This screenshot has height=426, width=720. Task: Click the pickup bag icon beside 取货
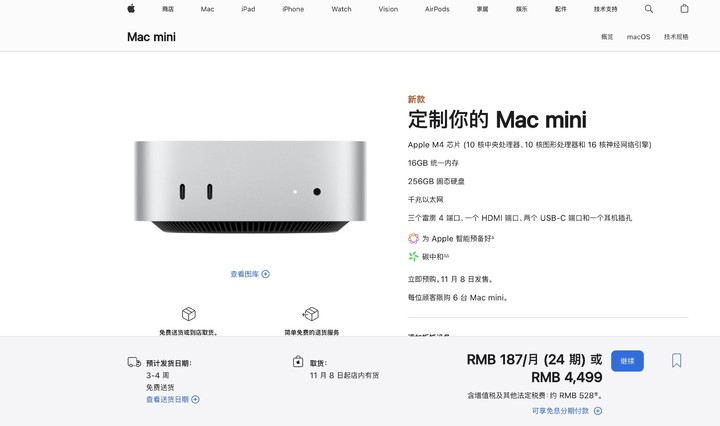tap(298, 362)
